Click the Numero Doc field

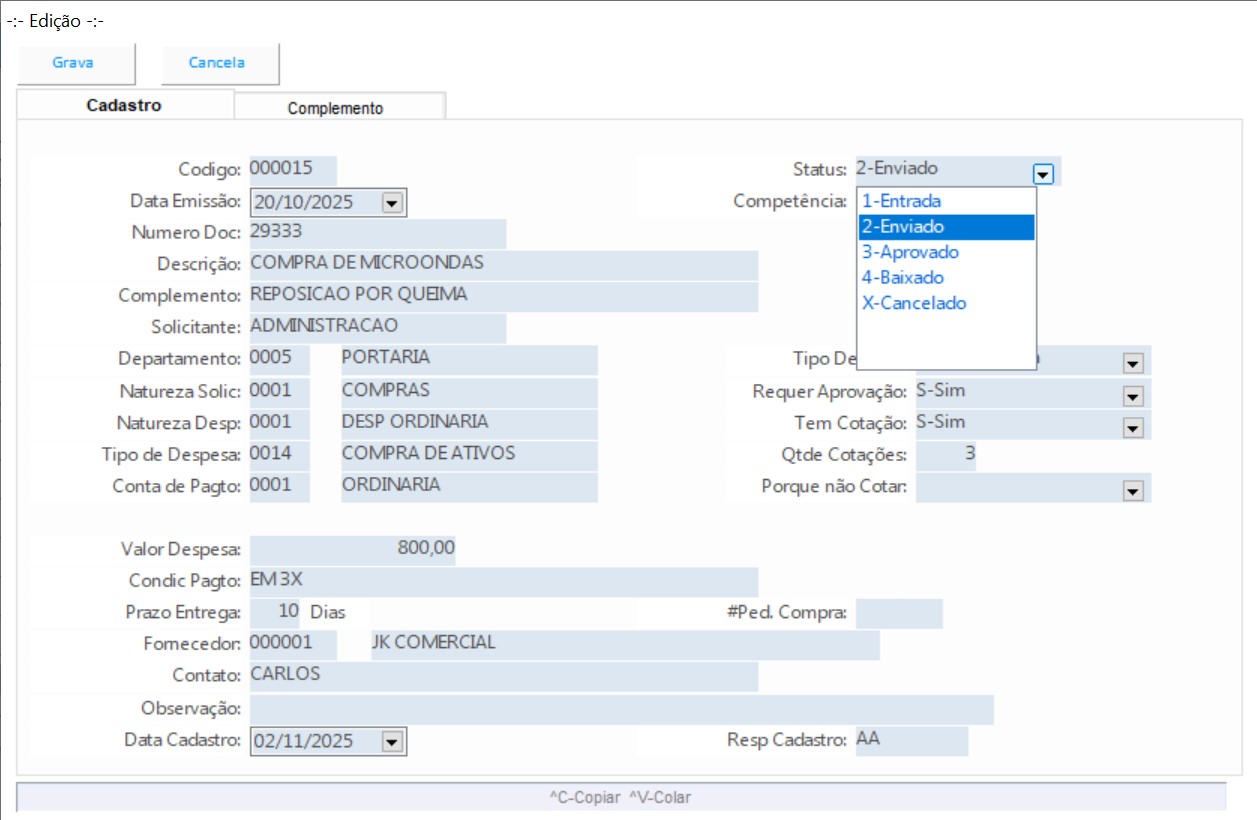click(376, 232)
